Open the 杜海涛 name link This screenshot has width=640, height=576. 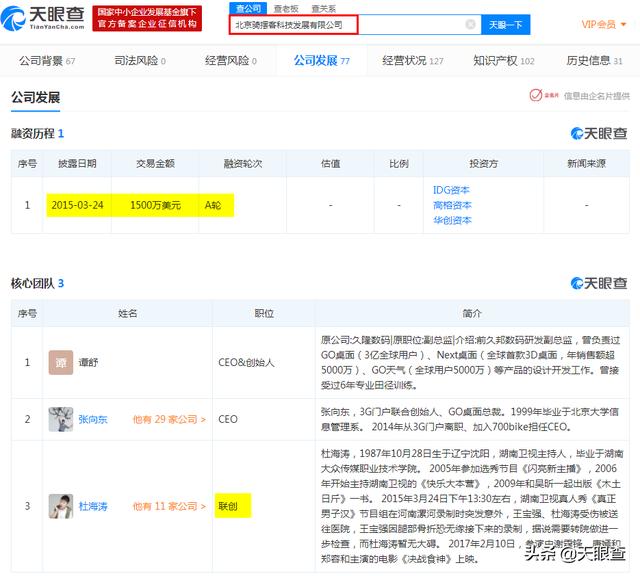pos(93,506)
